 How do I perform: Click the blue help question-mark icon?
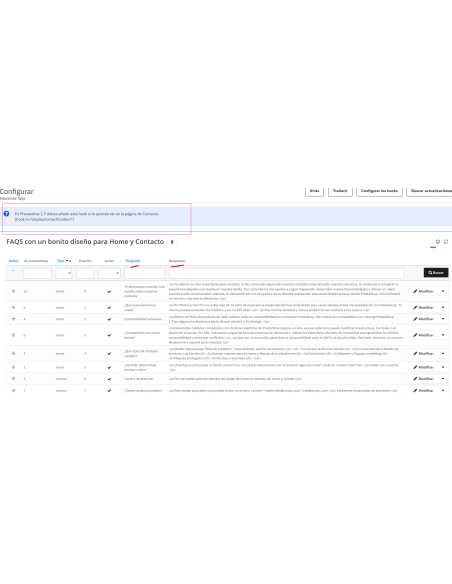pos(6,214)
